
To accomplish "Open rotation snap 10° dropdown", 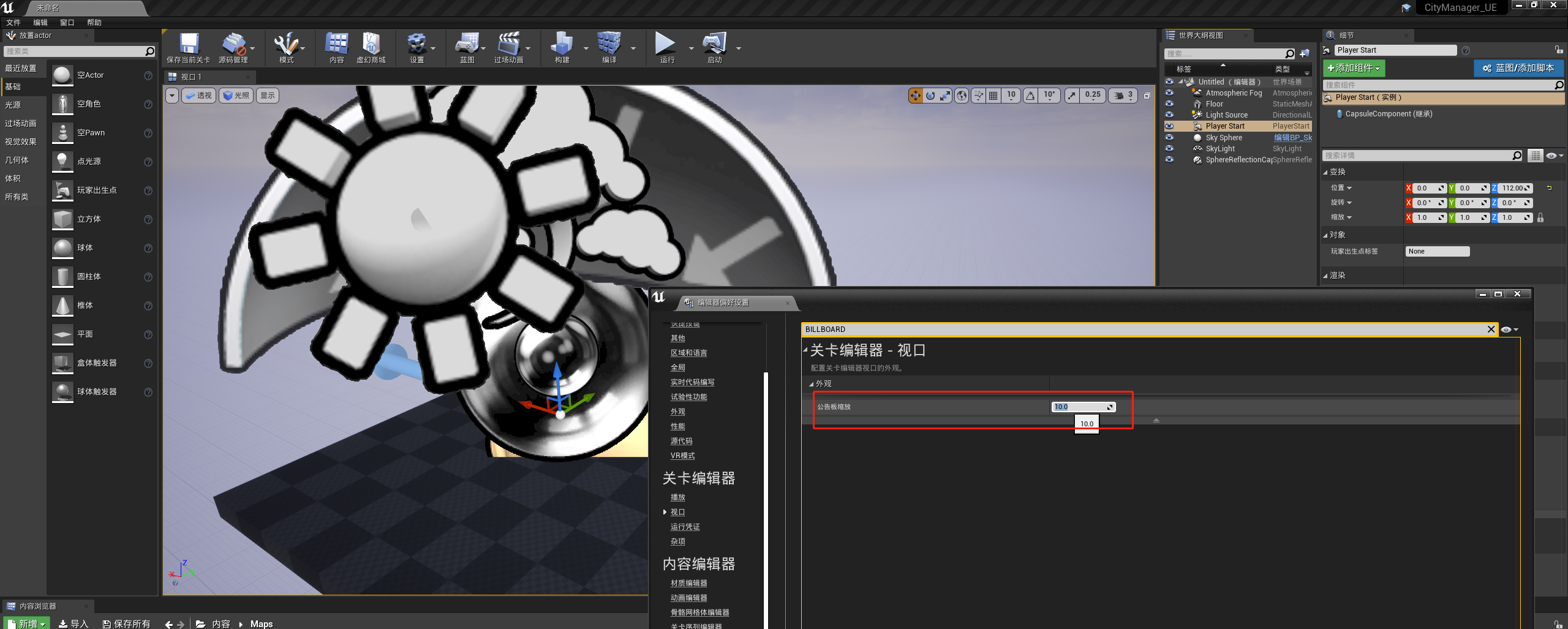I will tap(1049, 96).
